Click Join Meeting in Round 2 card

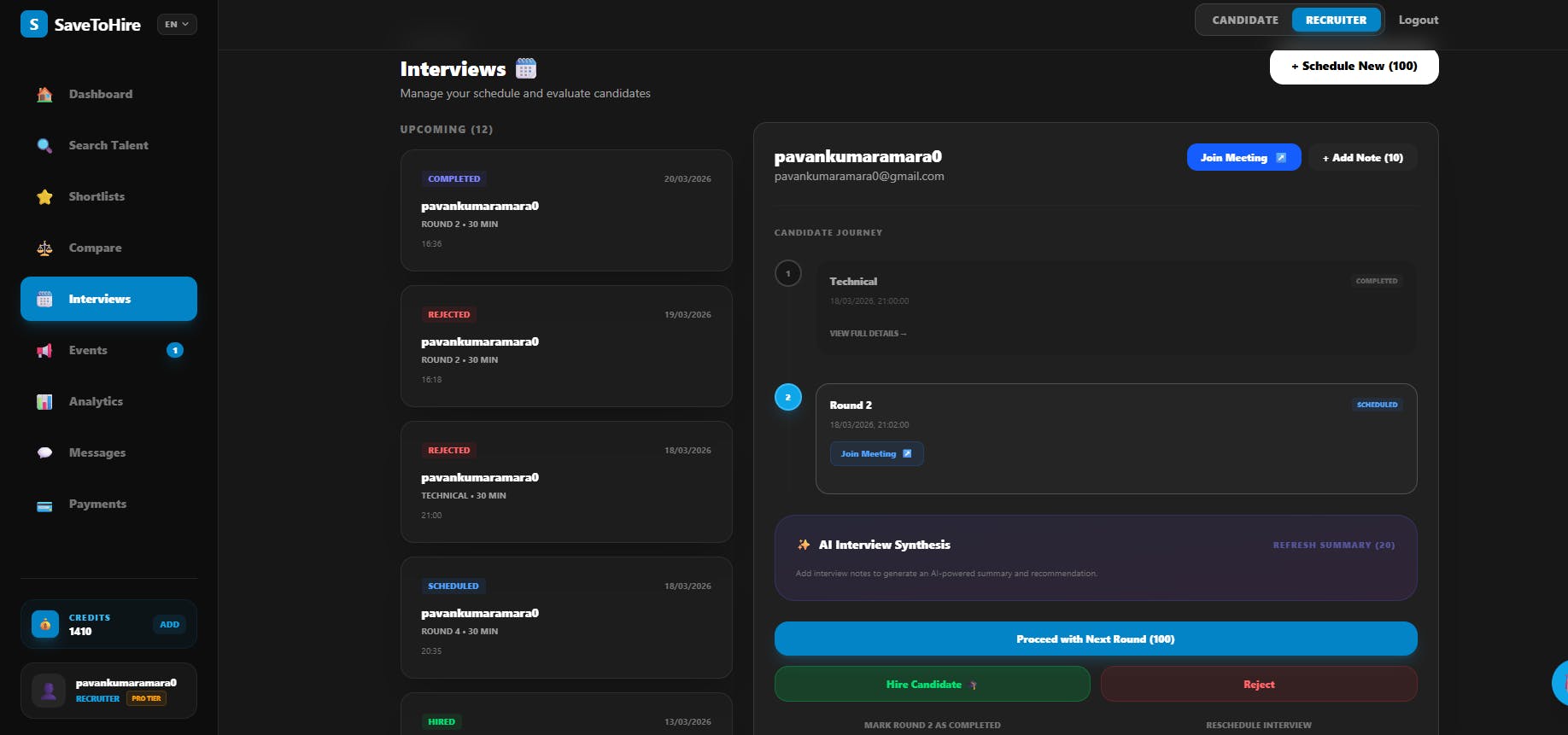pyautogui.click(x=876, y=453)
